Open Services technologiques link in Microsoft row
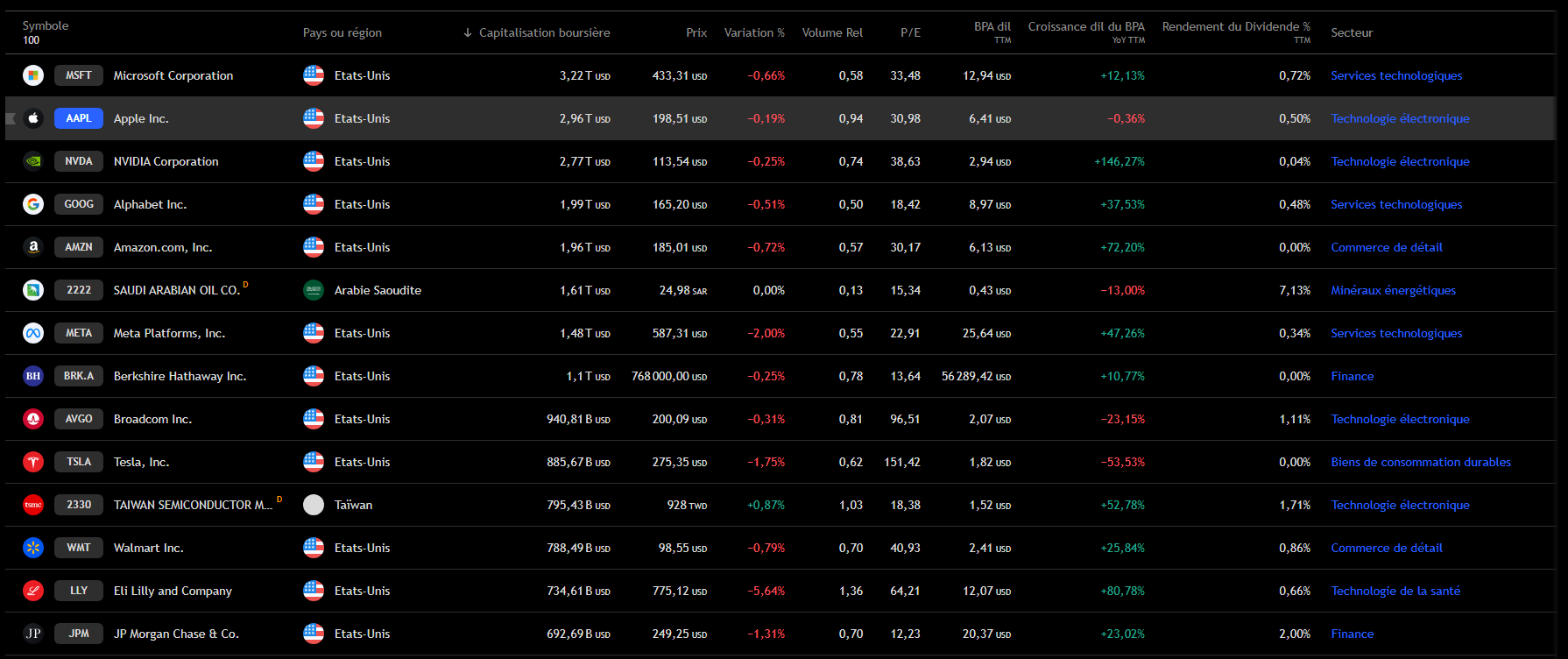The image size is (1568, 659). [1396, 75]
